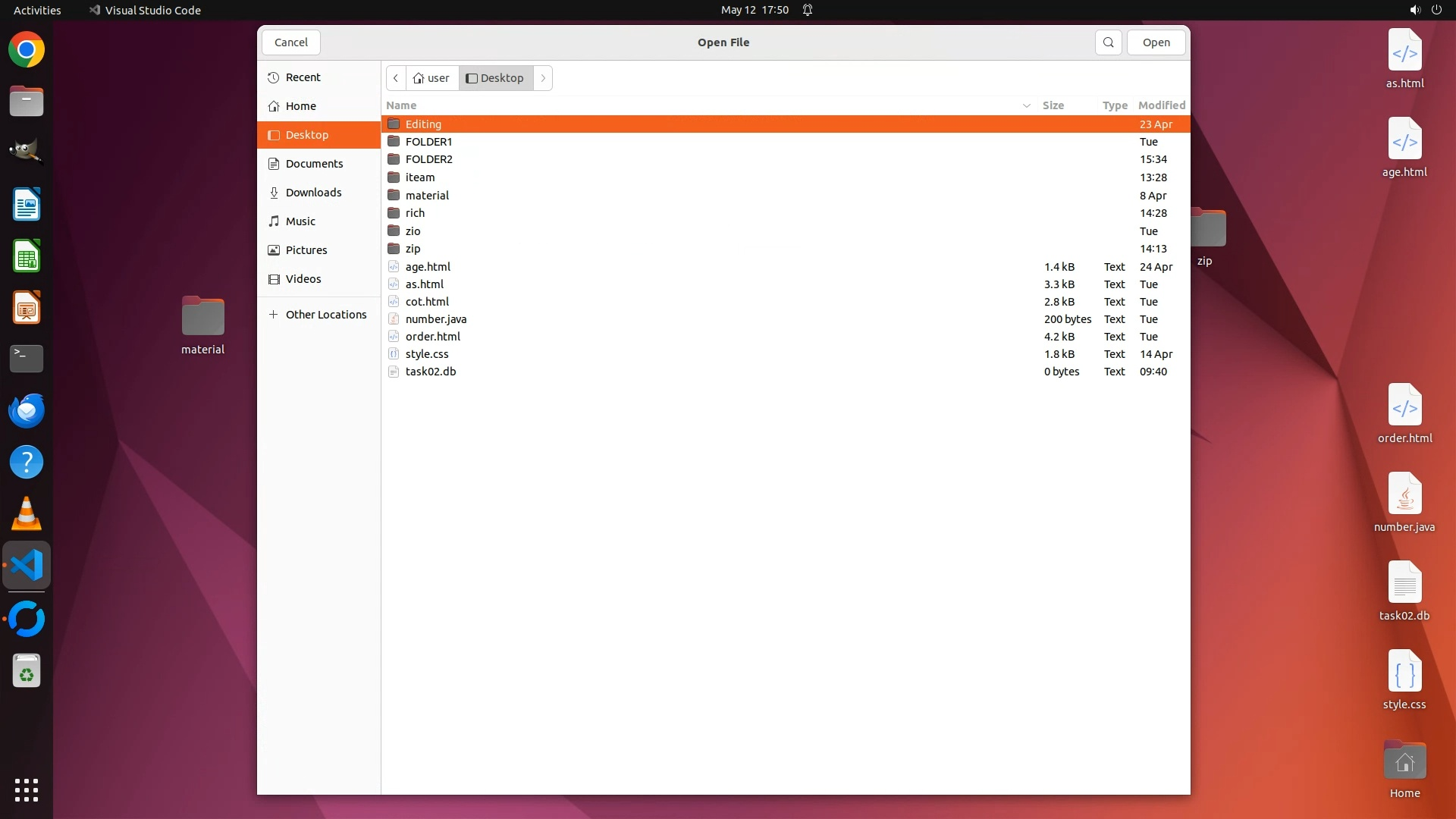Open VLC media player in dock
Image resolution: width=1456 pixels, height=819 pixels.
[27, 513]
